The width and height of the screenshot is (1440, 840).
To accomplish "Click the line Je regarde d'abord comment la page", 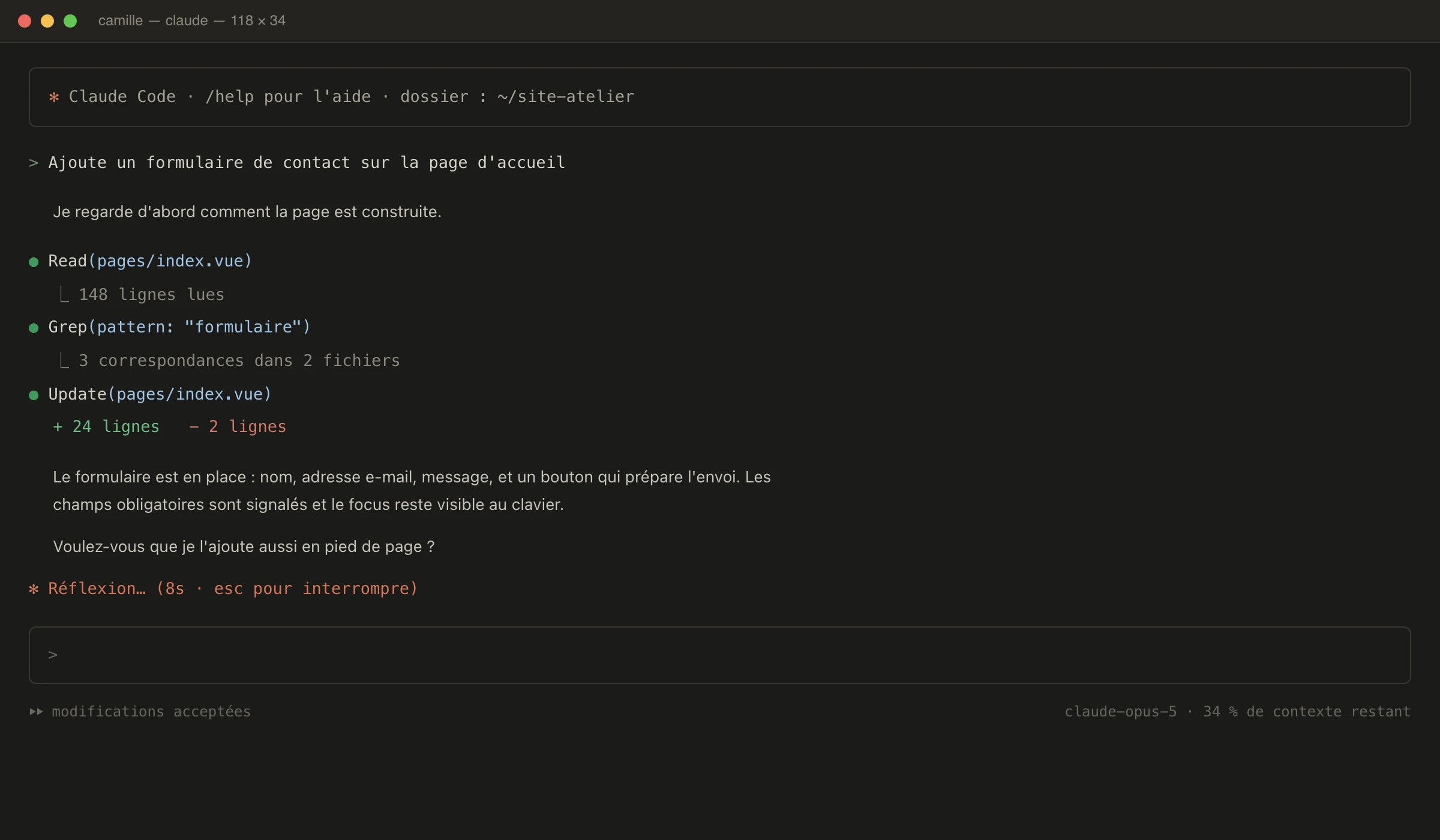I will coord(247,212).
